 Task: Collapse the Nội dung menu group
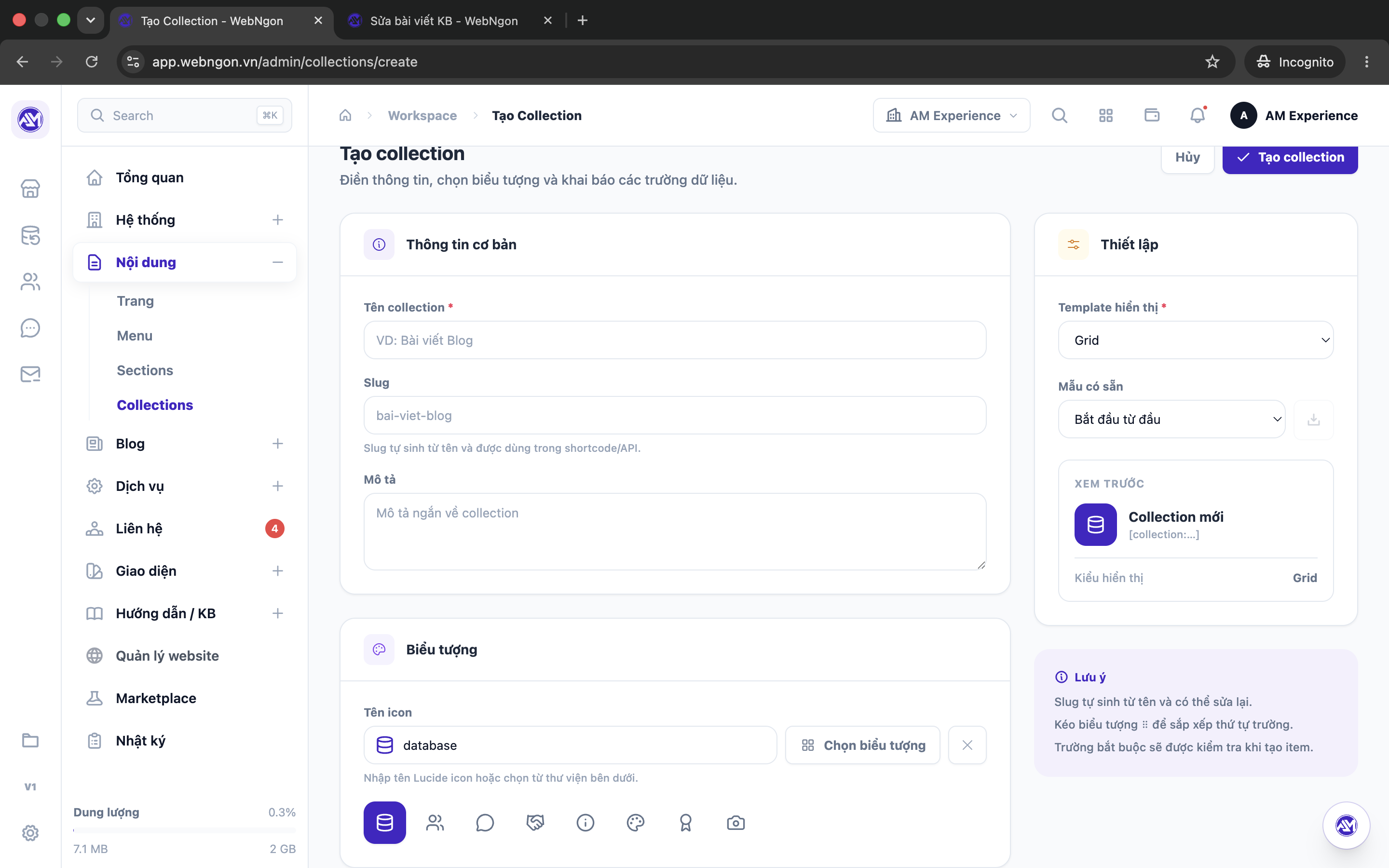278,262
